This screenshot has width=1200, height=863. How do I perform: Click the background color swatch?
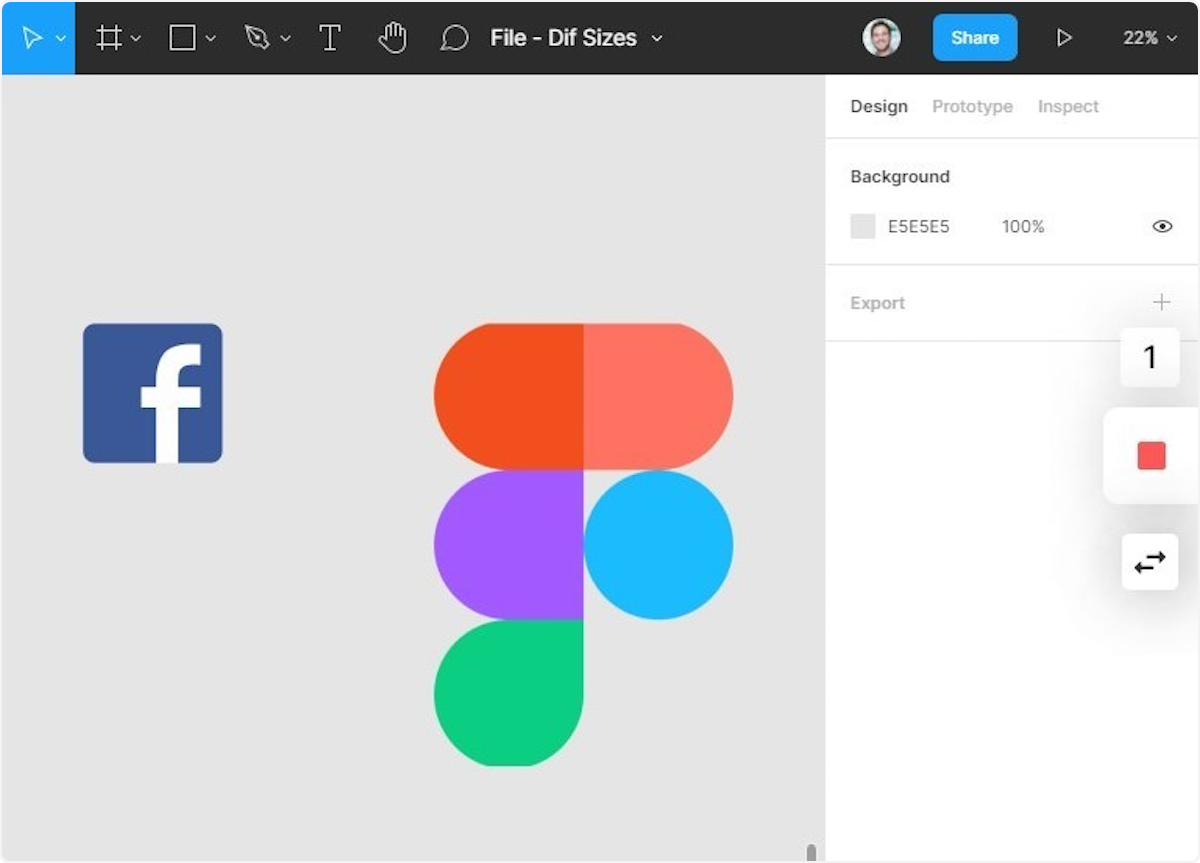pos(863,226)
